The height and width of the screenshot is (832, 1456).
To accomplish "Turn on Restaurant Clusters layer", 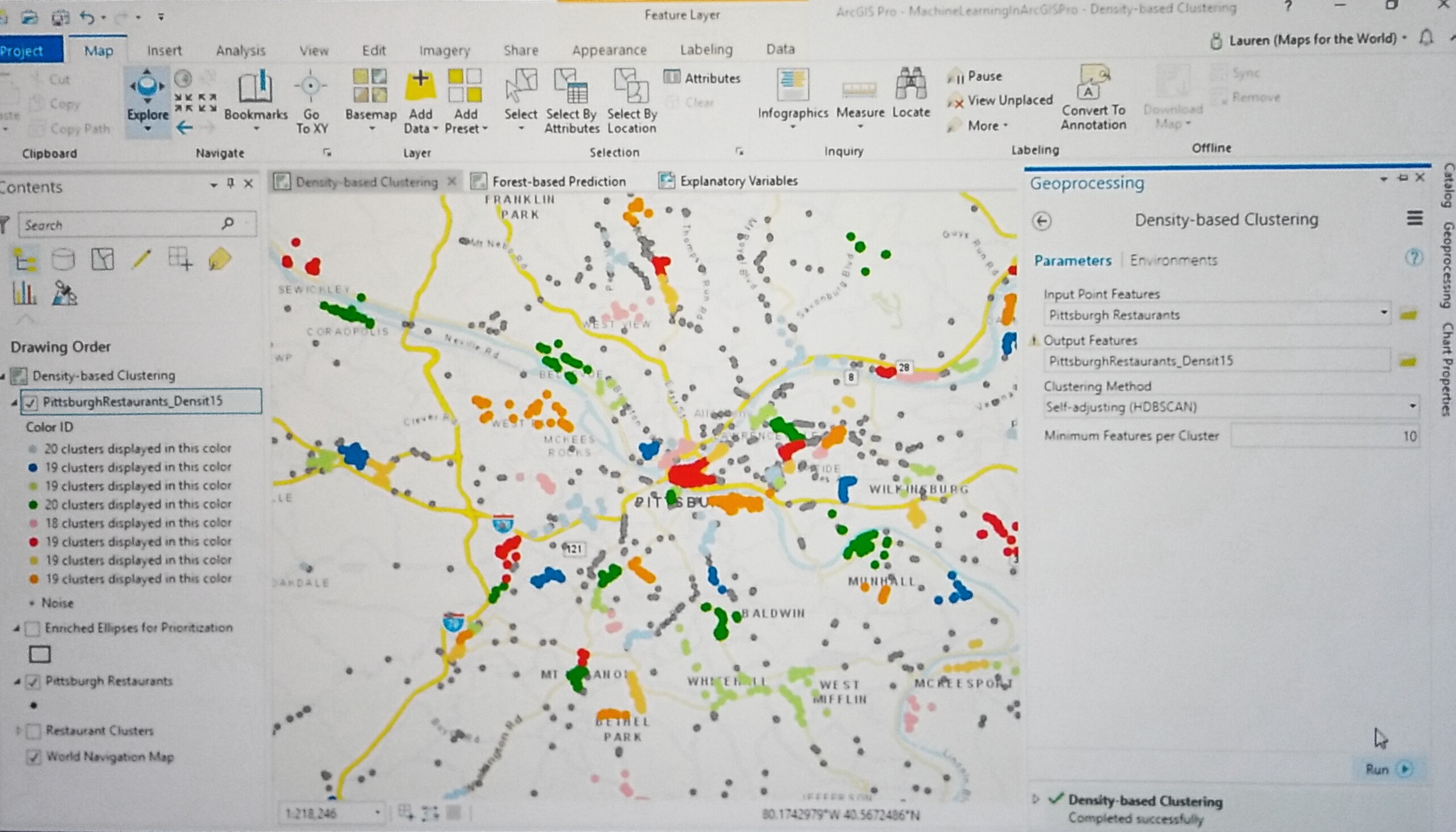I will coord(33,731).
